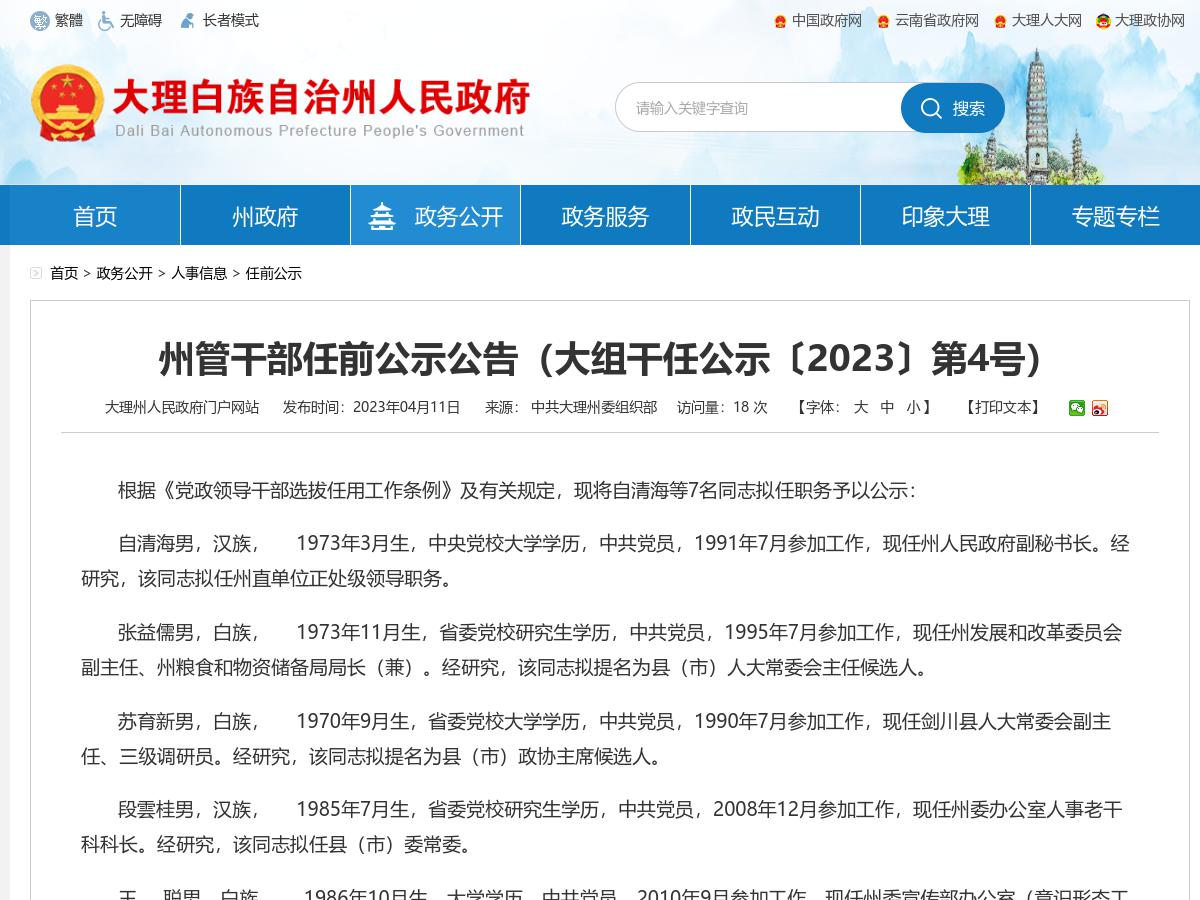Image resolution: width=1200 pixels, height=900 pixels.
Task: Enable 长者模式 elder mode
Action: (x=186, y=20)
